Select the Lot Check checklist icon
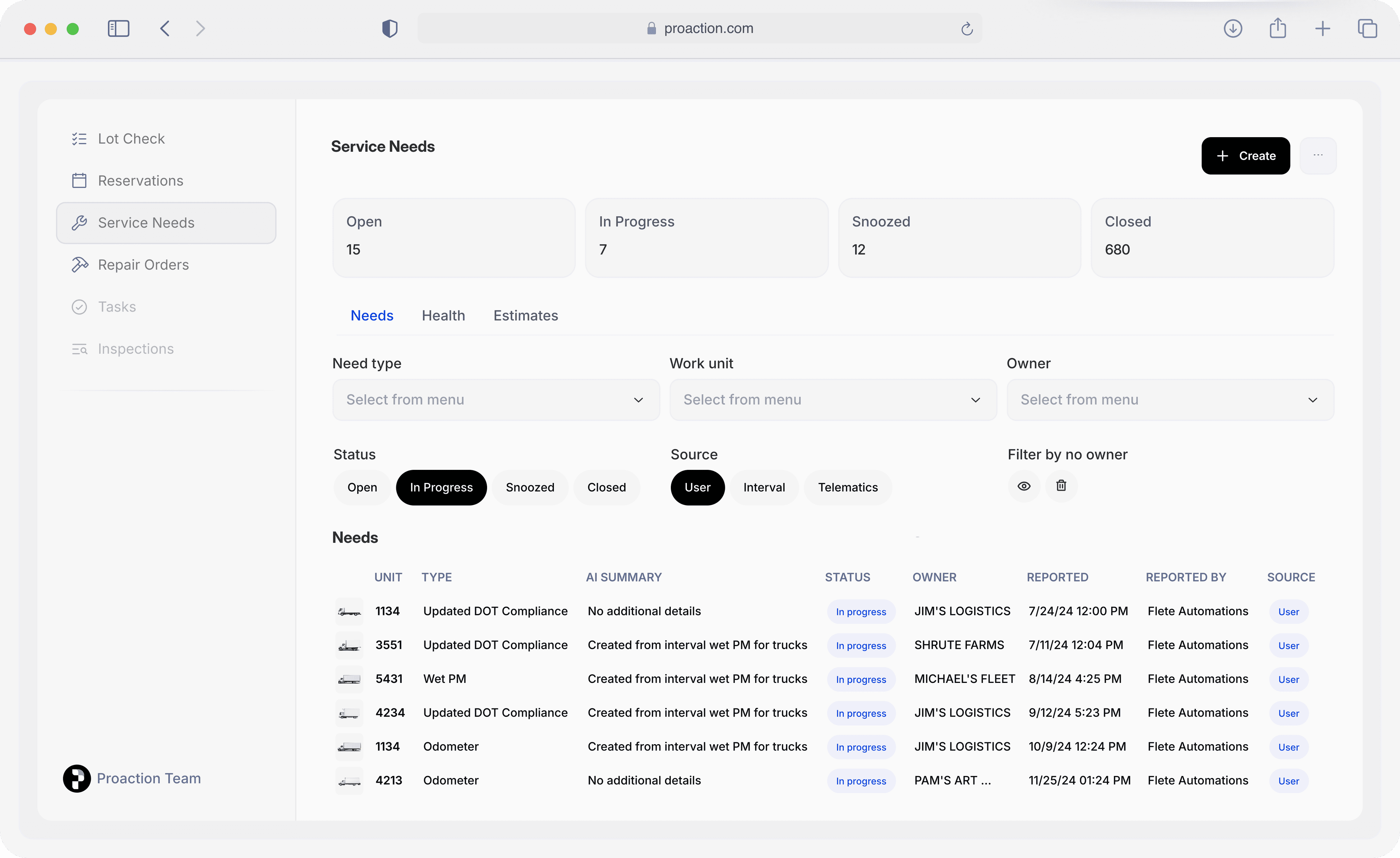The image size is (1400, 858). tap(79, 138)
